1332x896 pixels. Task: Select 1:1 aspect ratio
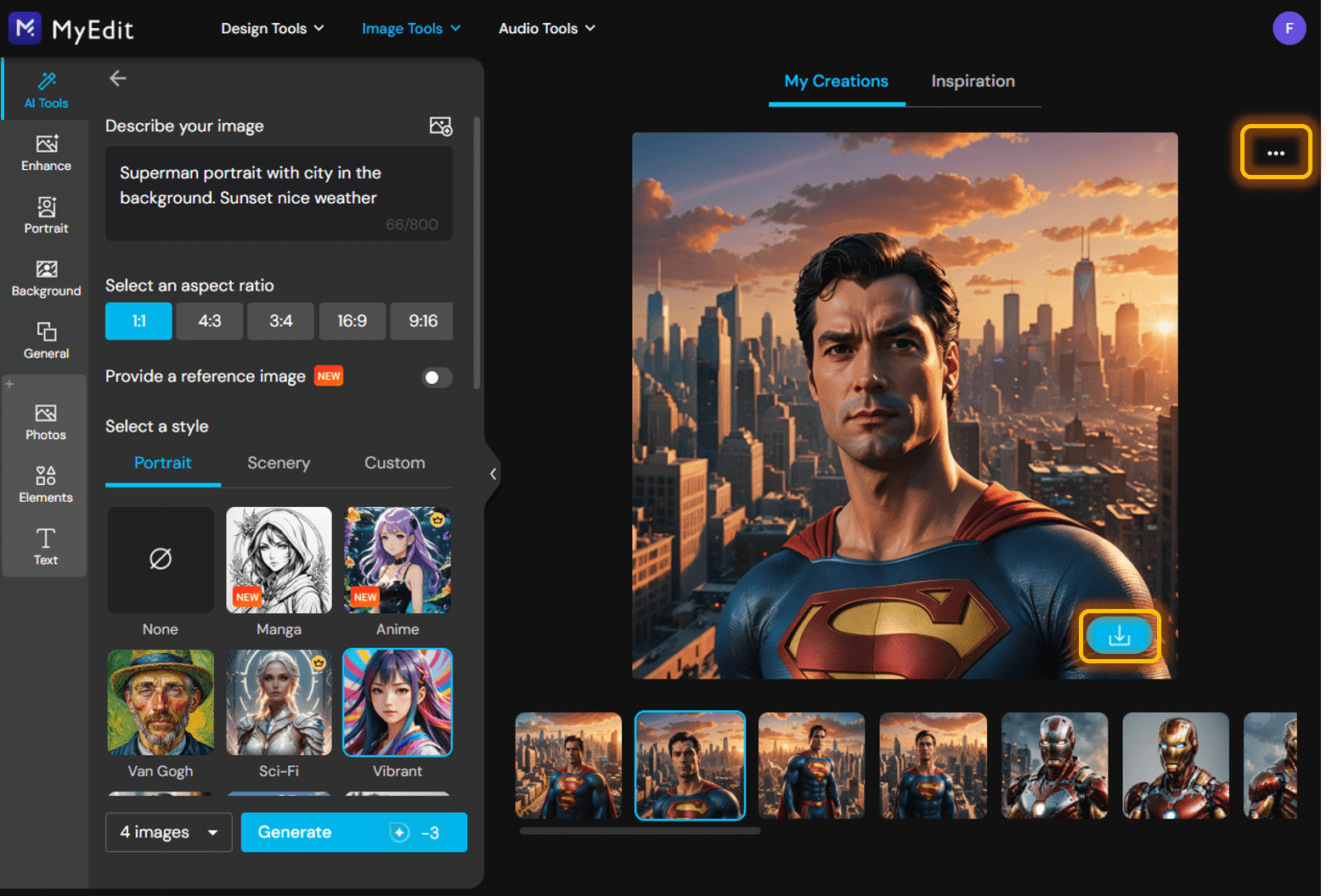[x=138, y=321]
